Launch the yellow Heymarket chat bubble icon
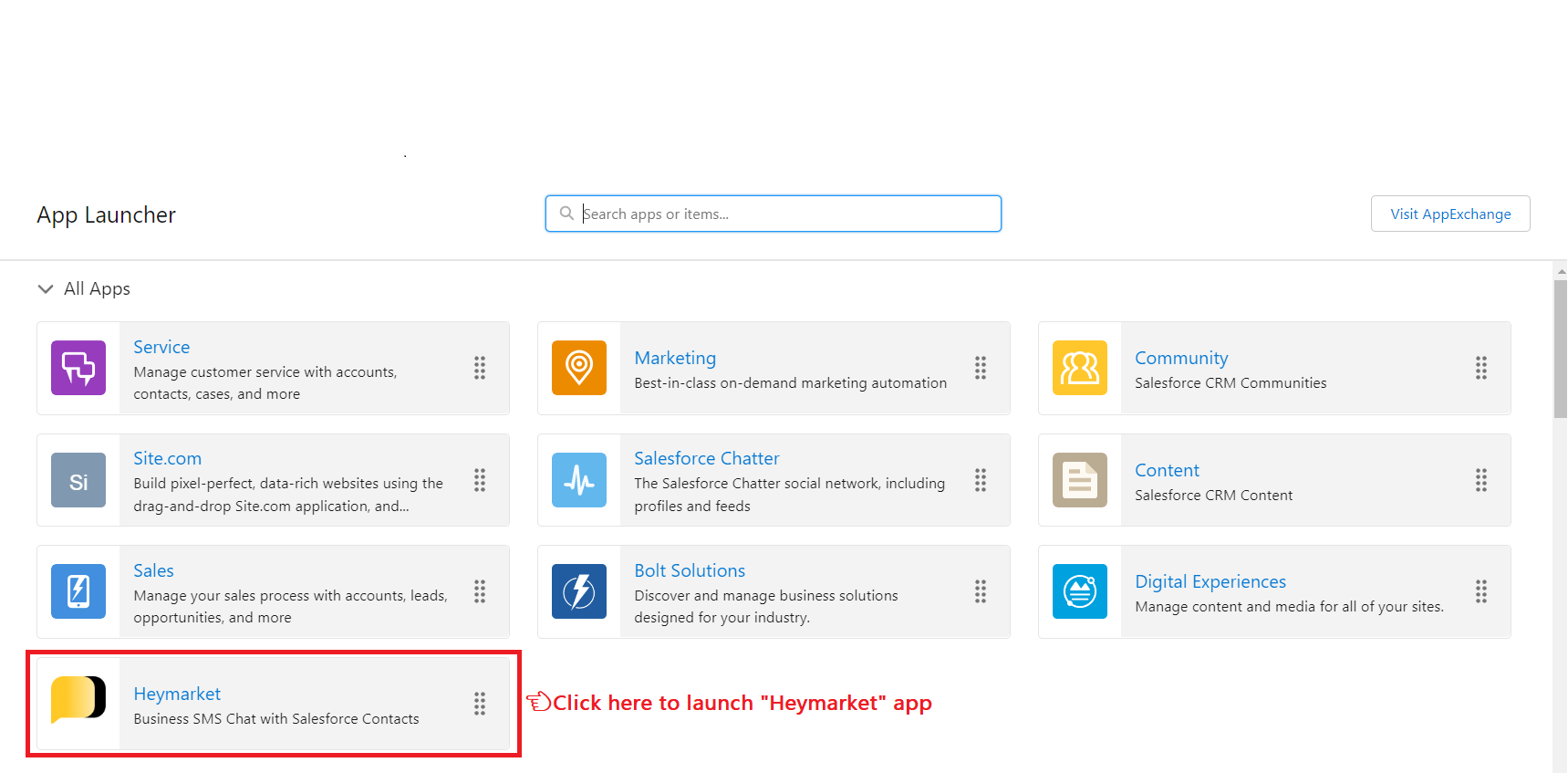Image resolution: width=1568 pixels, height=773 pixels. pos(78,700)
